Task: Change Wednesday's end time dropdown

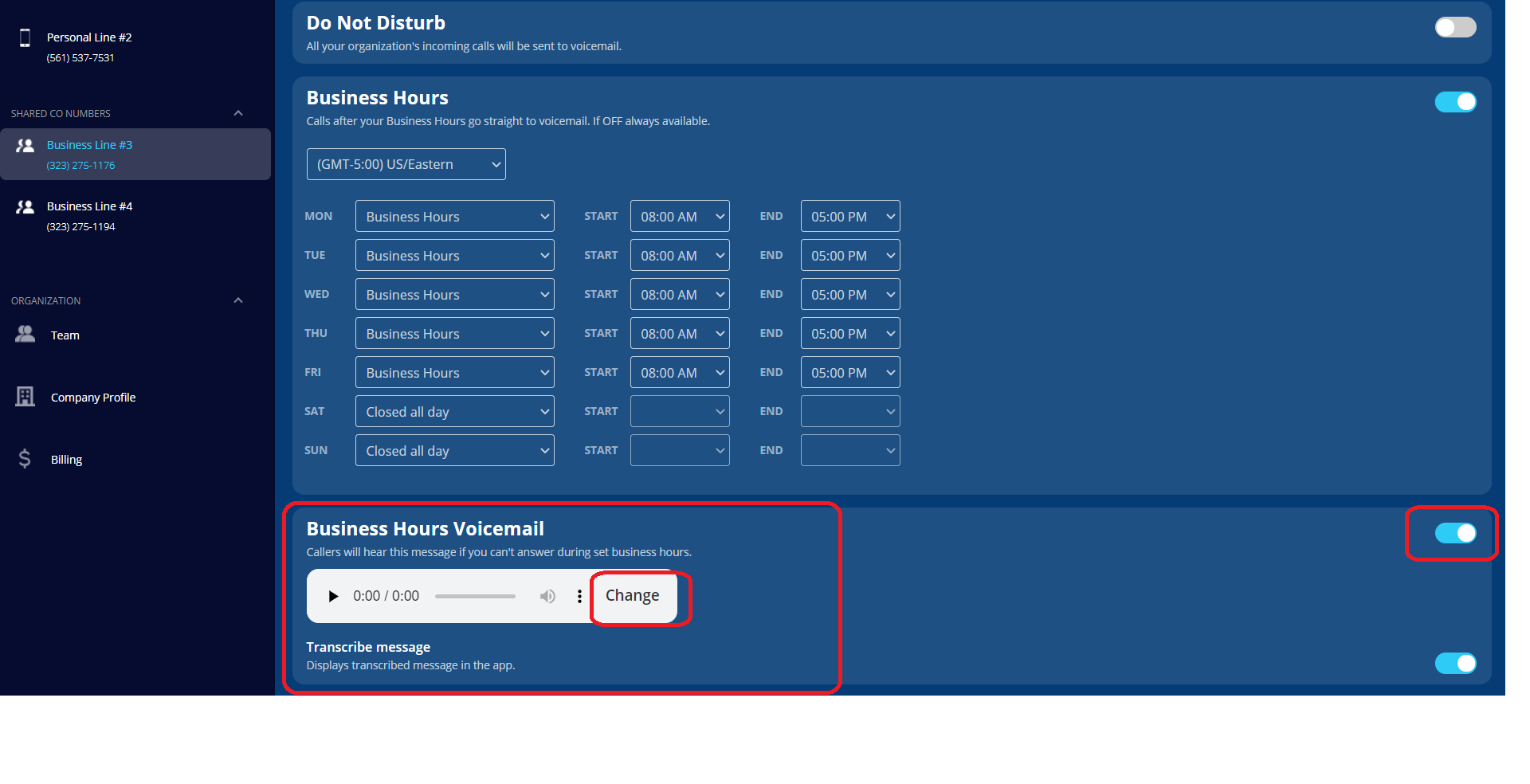Action: (850, 294)
